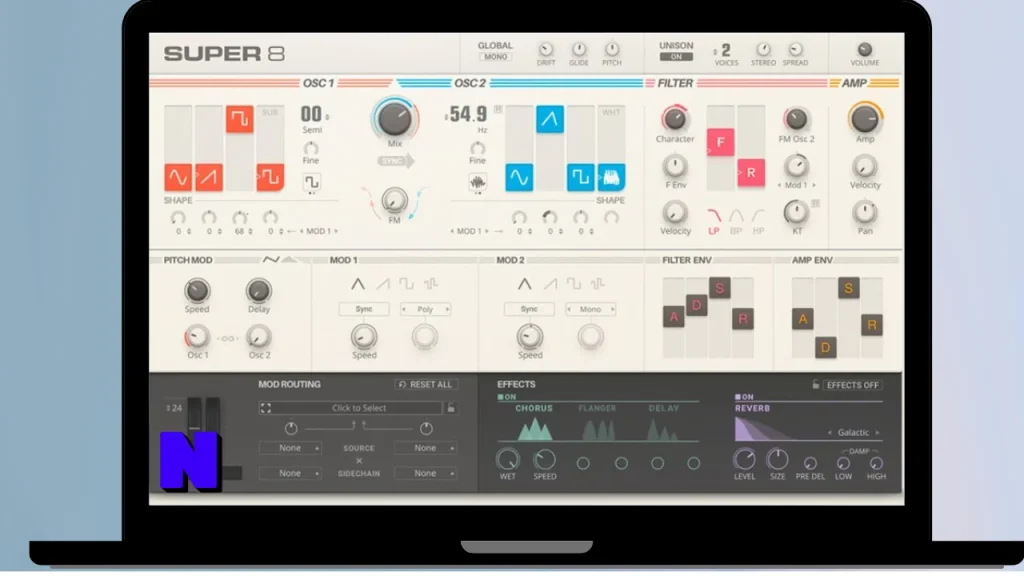Select sawtooth waveform for MOD 1
Viewport: 1024px width, 576px height.
tap(383, 284)
